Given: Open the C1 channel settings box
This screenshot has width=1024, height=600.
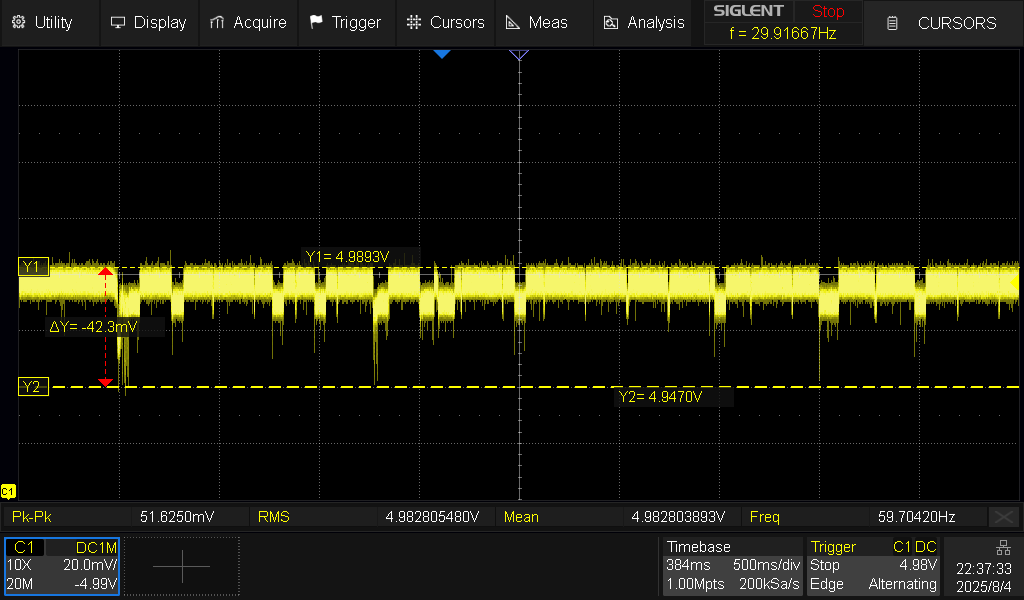Looking at the screenshot, I should point(62,566).
